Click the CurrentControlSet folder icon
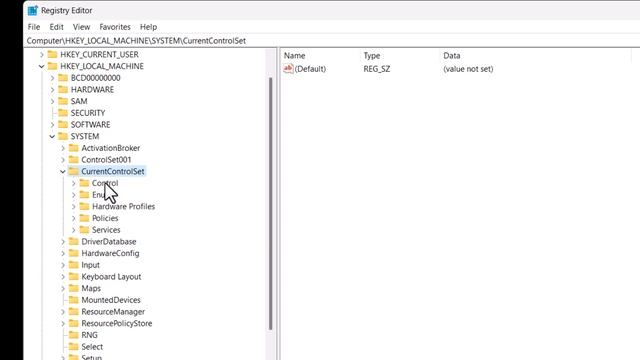Screen dimensions: 640x360 tap(73, 171)
